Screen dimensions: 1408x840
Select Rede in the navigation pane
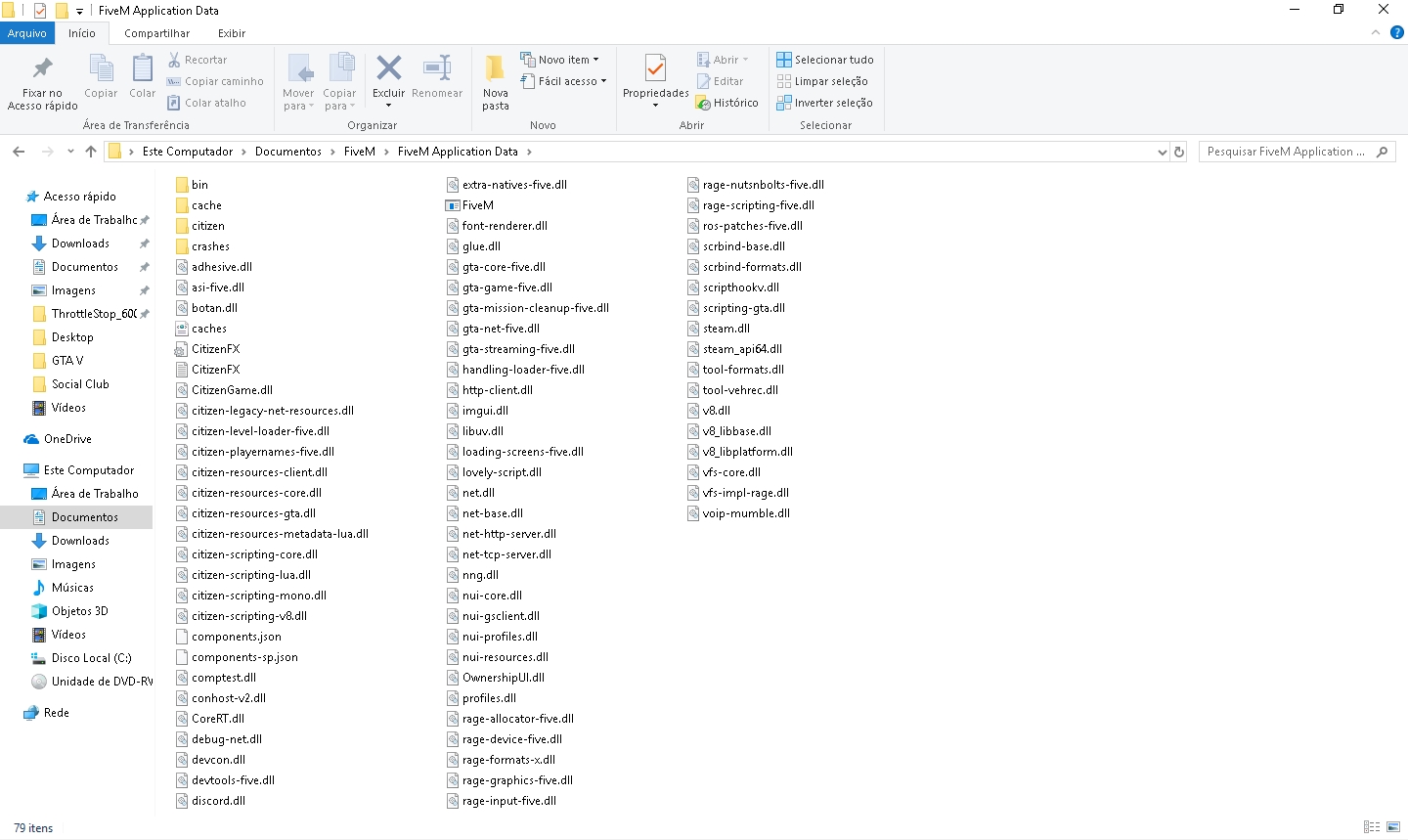[57, 713]
